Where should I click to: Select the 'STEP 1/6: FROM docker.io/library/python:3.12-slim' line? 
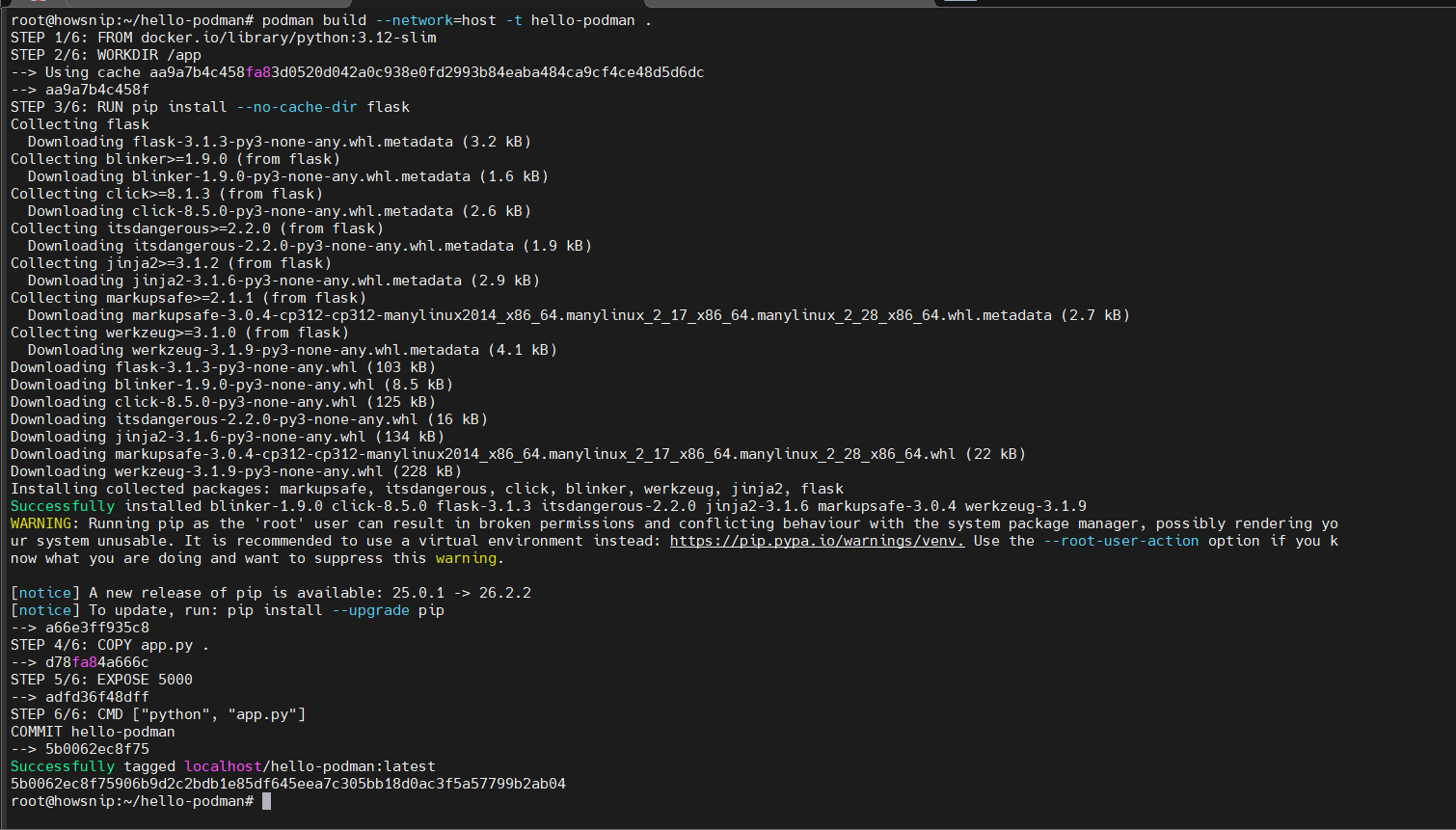click(x=224, y=38)
